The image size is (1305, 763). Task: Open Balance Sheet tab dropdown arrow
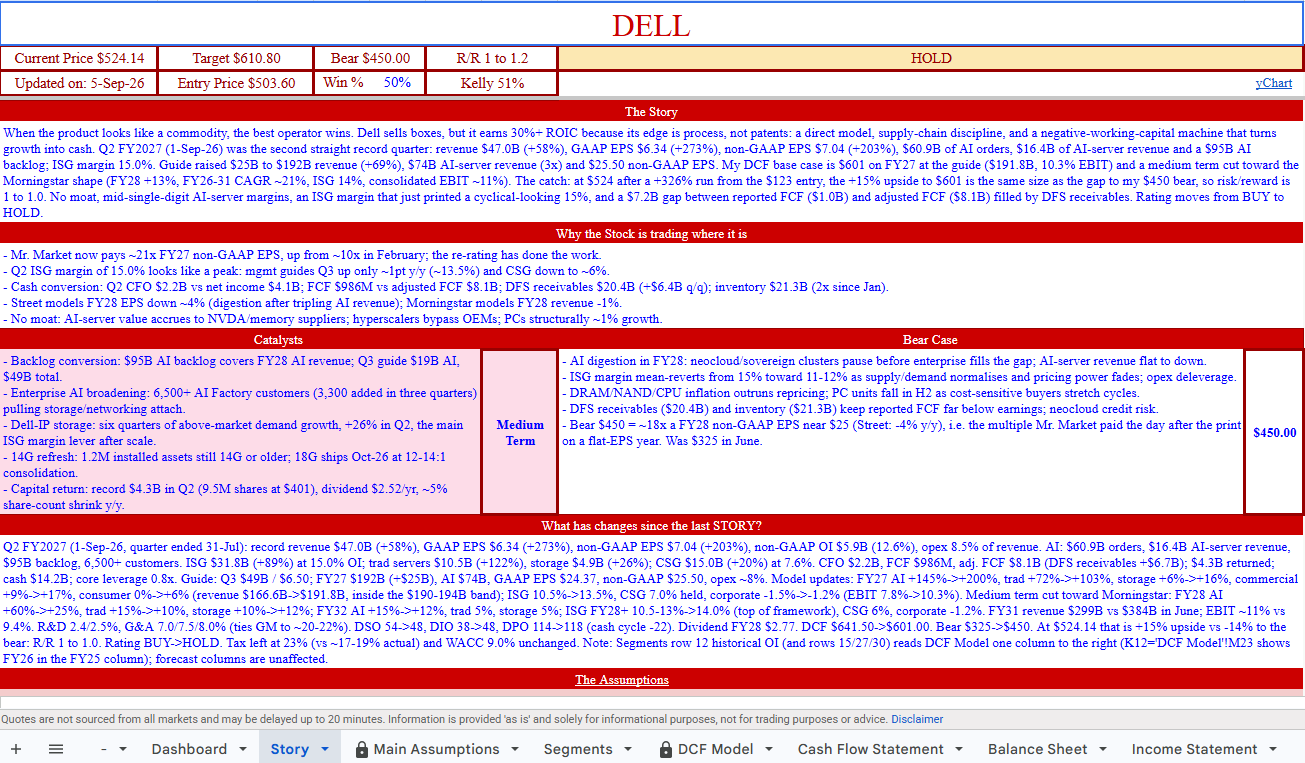[1103, 749]
